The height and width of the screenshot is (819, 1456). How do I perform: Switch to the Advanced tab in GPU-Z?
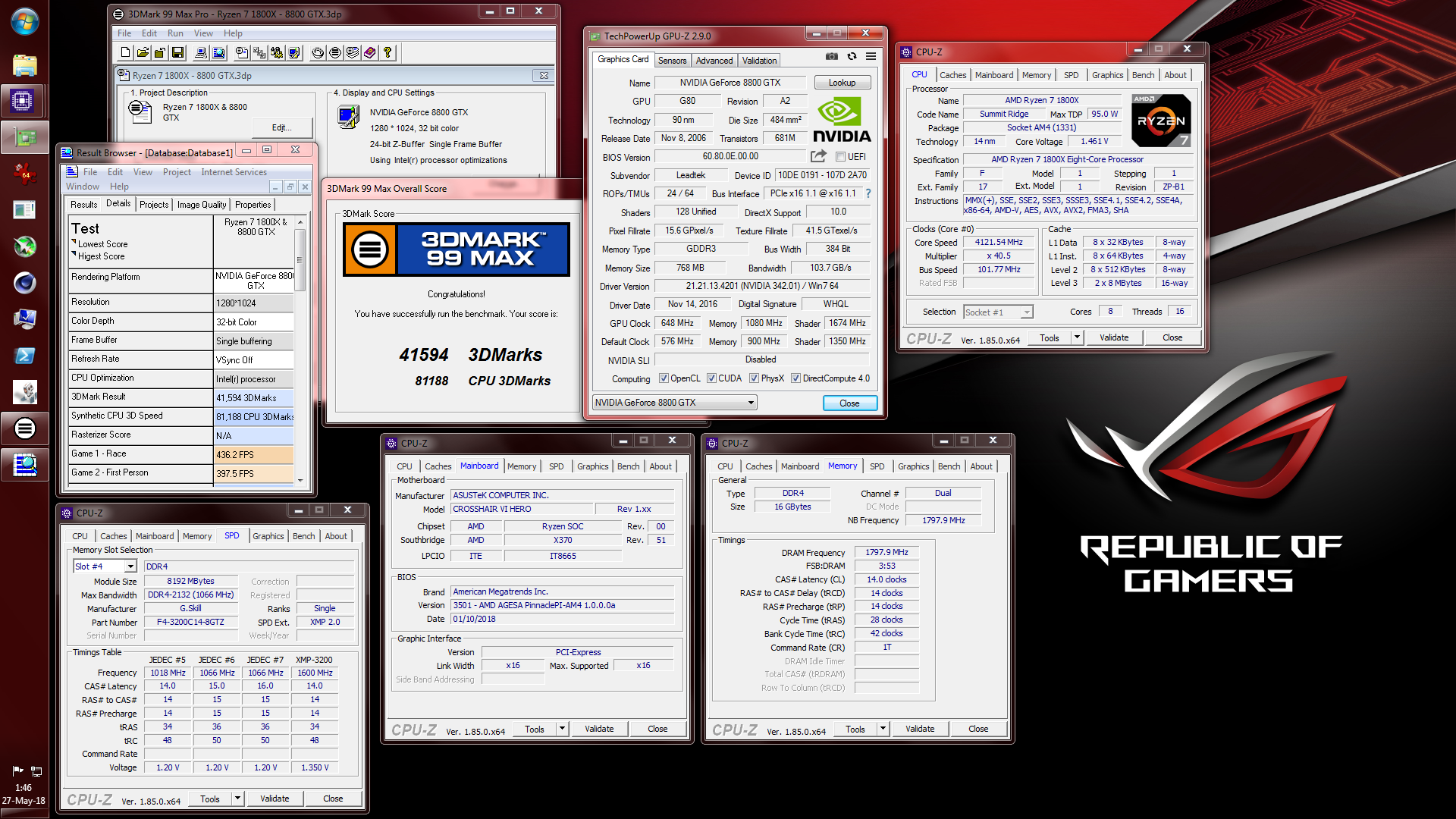(714, 61)
